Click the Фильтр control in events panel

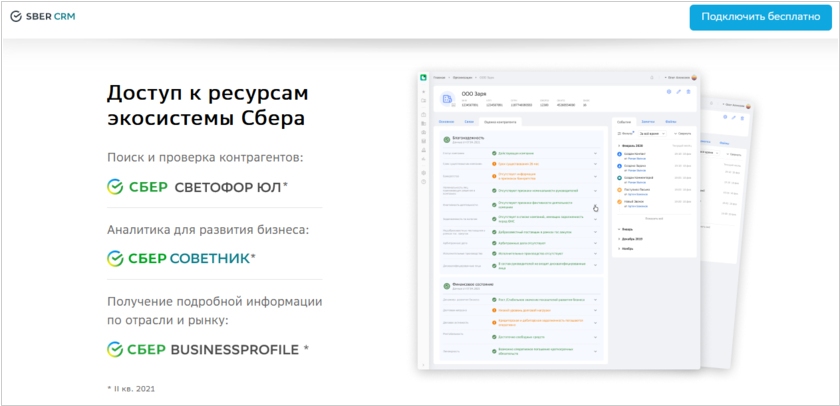626,133
